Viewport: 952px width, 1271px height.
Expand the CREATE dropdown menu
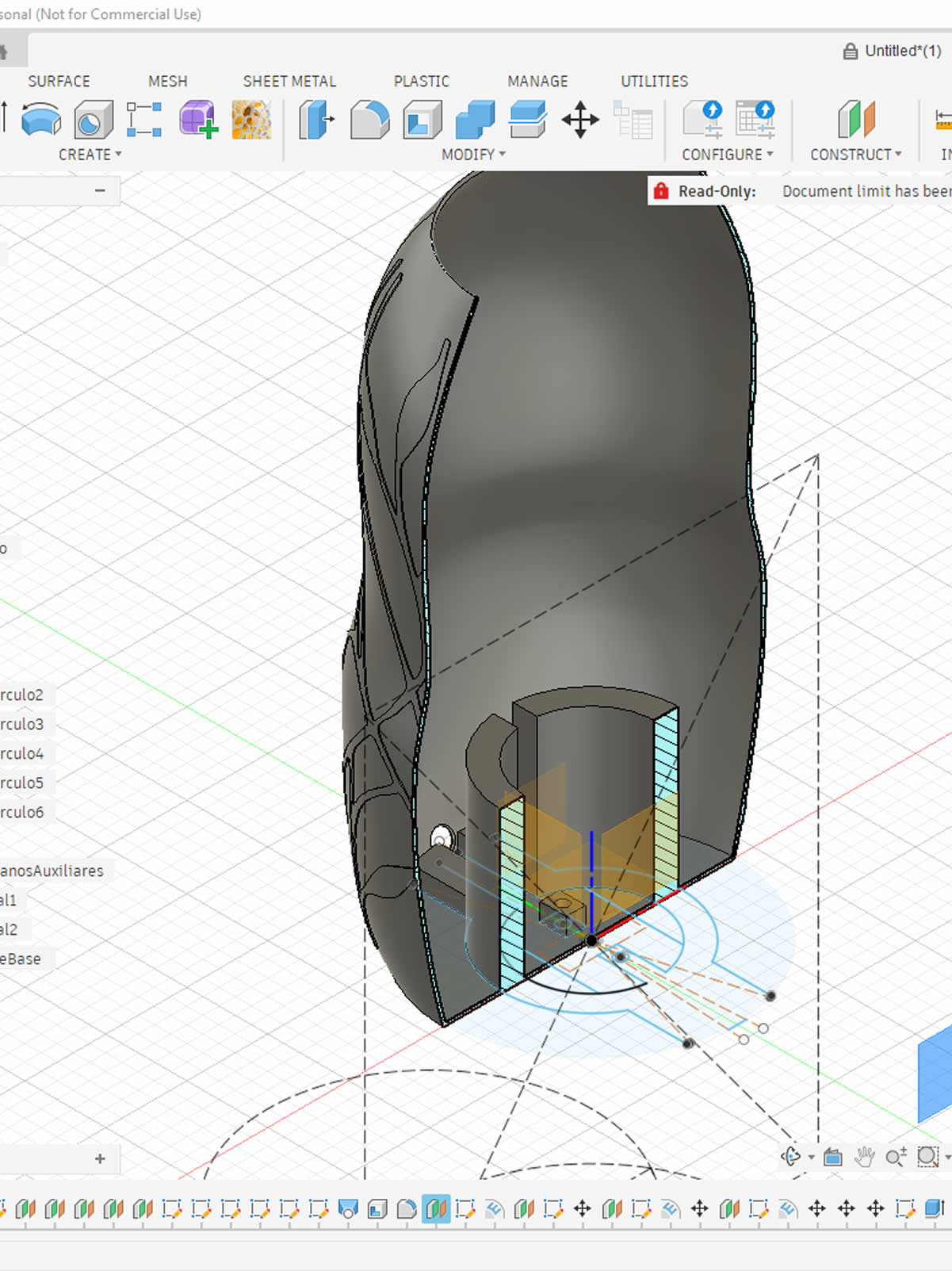90,155
